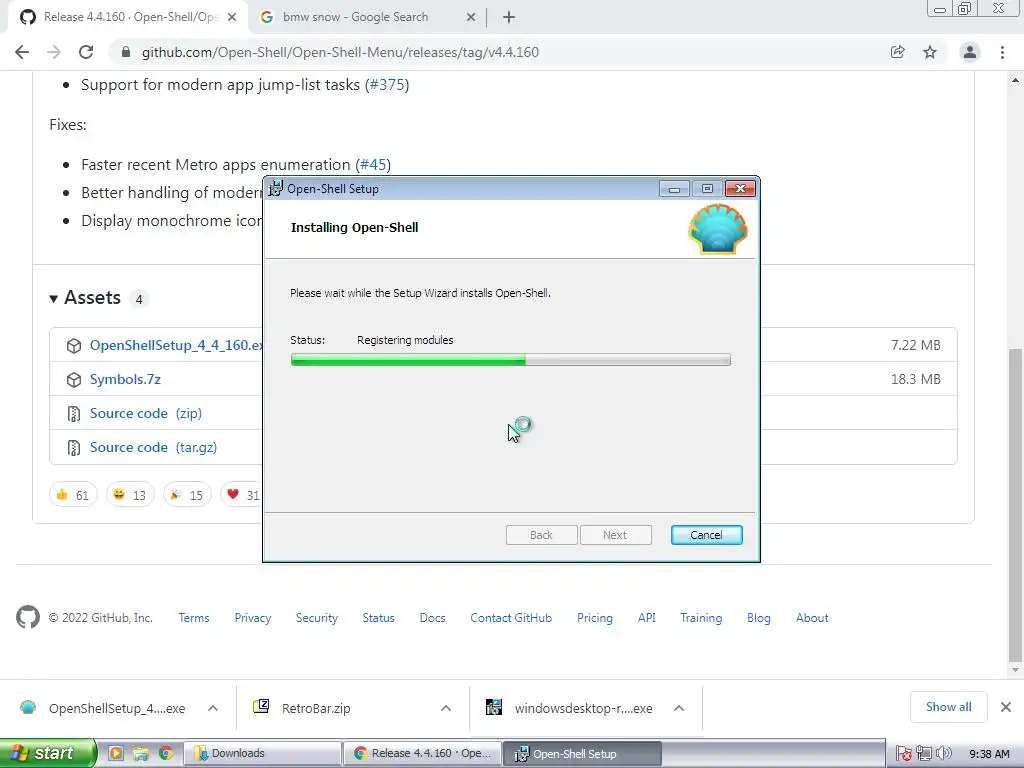Expand options for OpenShellSetup download chevron
This screenshot has height=768, width=1024.
tap(213, 708)
